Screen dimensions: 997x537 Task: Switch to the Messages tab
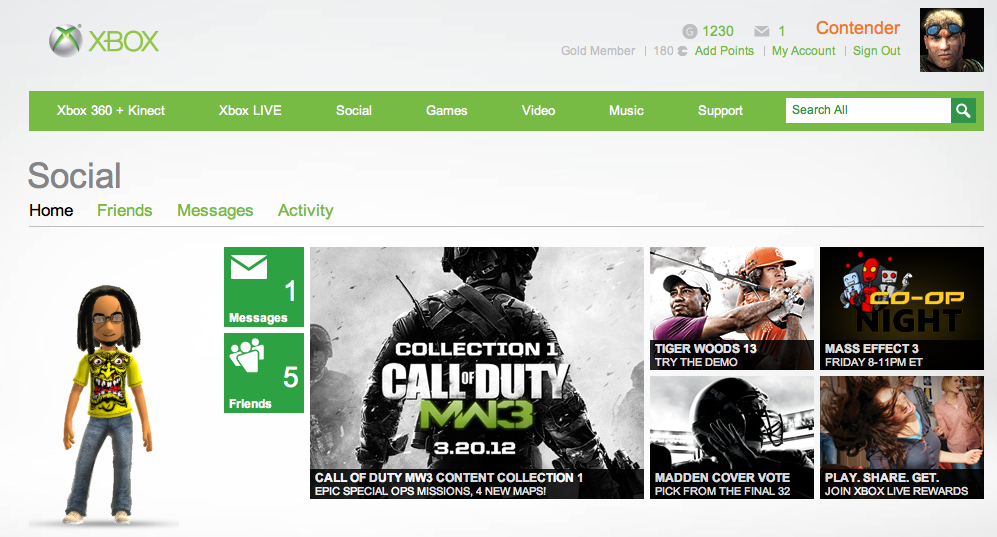click(215, 210)
